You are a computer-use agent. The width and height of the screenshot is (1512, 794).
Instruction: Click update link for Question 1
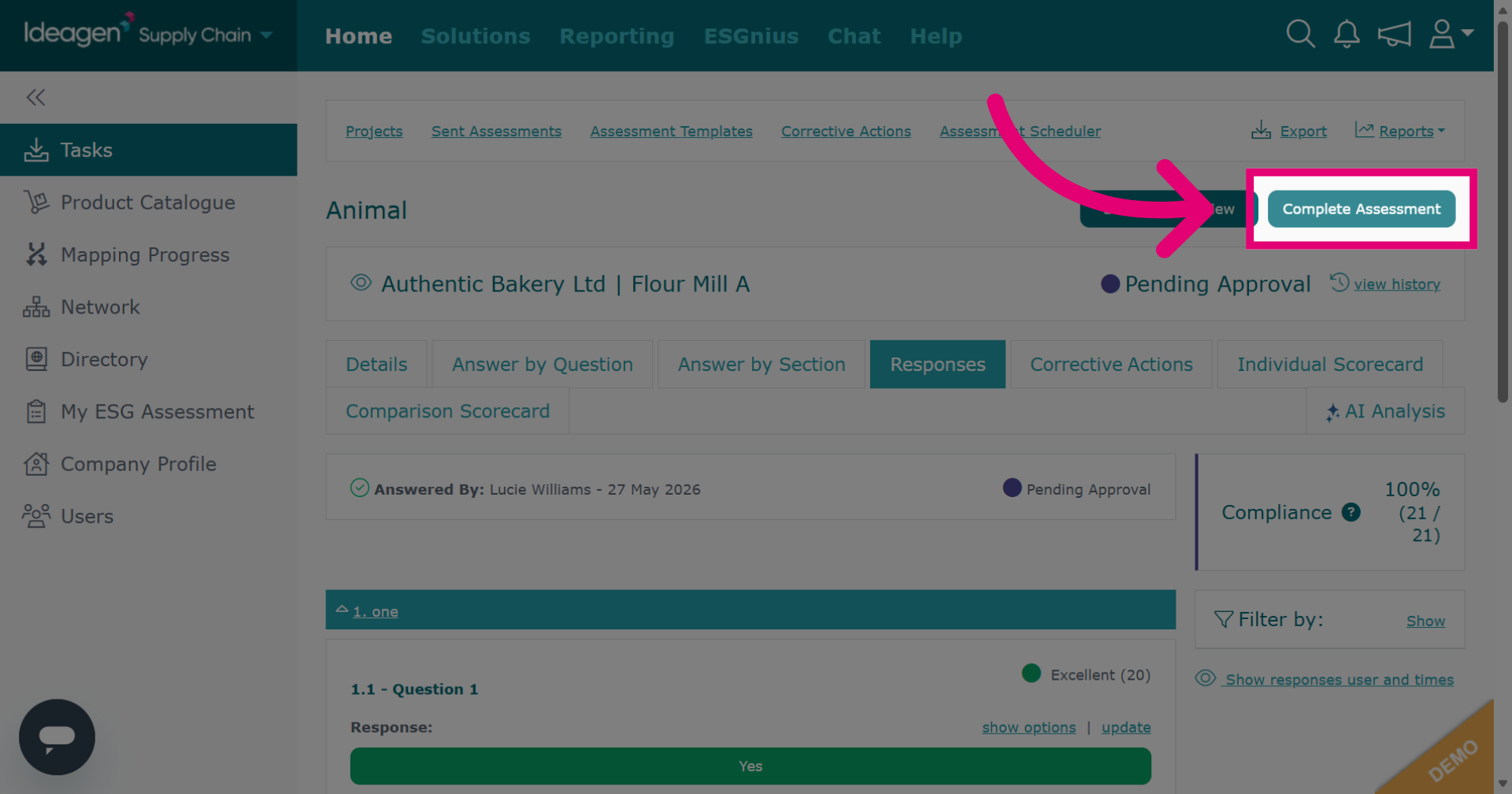1125,727
